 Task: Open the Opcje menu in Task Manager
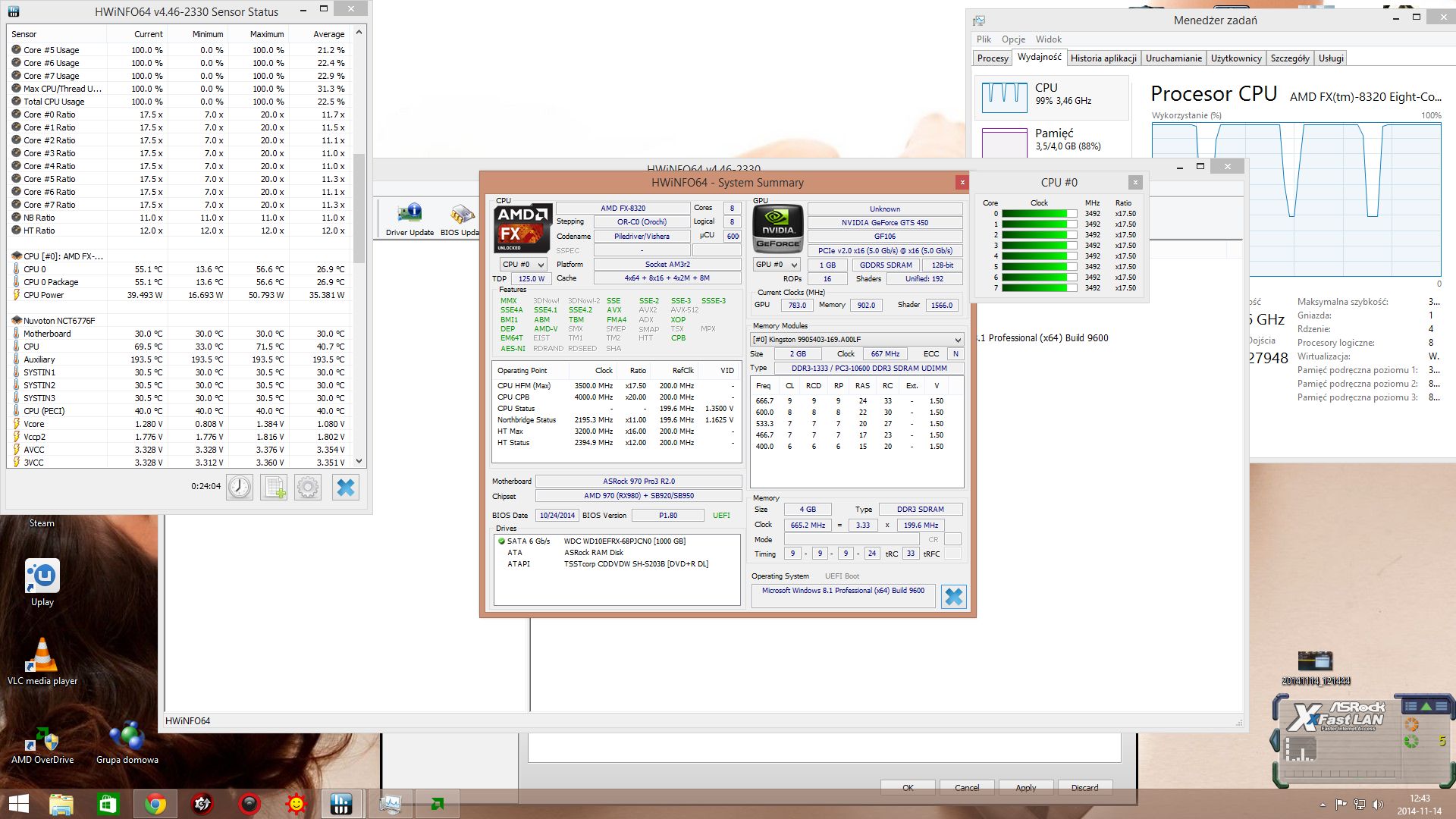click(x=1013, y=39)
